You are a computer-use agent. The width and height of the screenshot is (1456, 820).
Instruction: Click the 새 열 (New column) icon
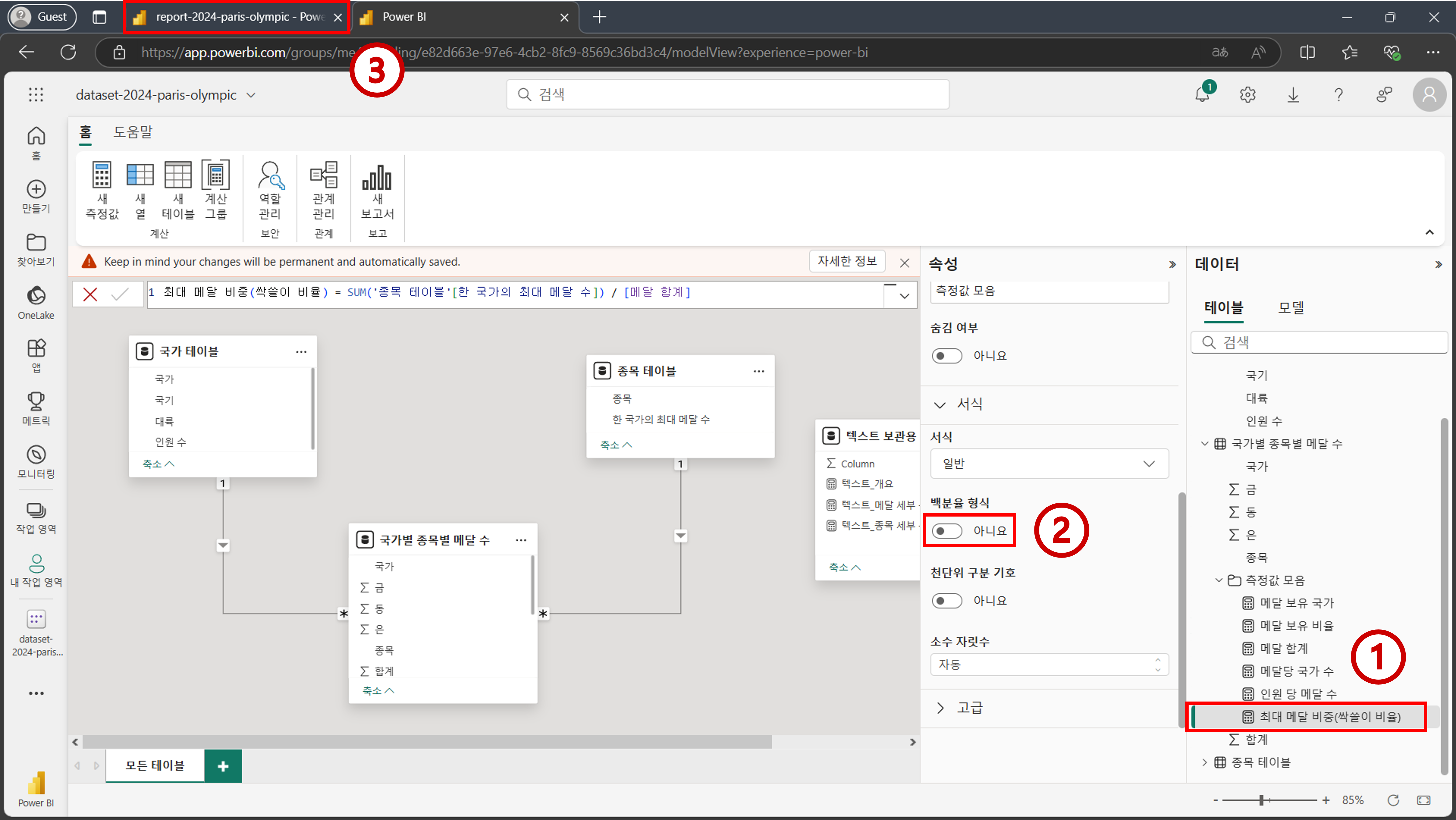click(x=140, y=190)
